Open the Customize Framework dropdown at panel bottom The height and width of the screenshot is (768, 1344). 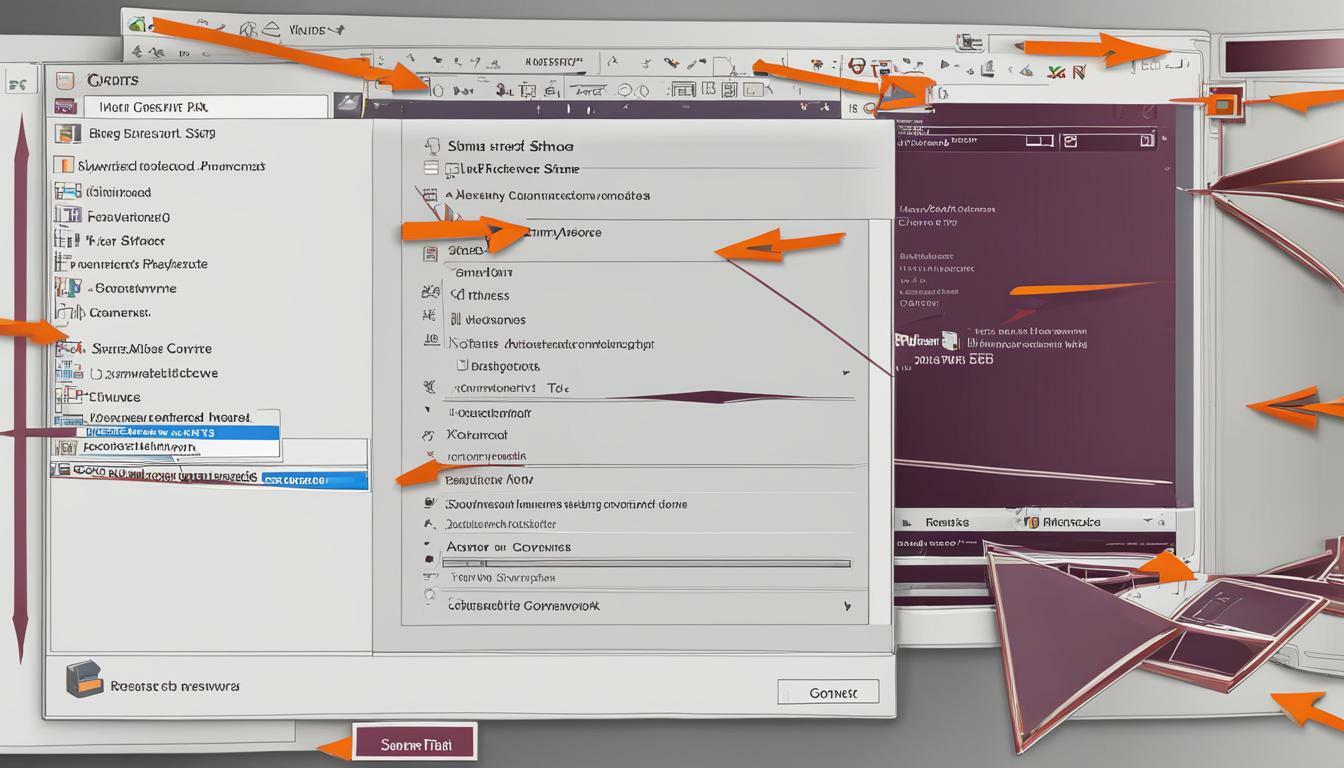point(848,607)
